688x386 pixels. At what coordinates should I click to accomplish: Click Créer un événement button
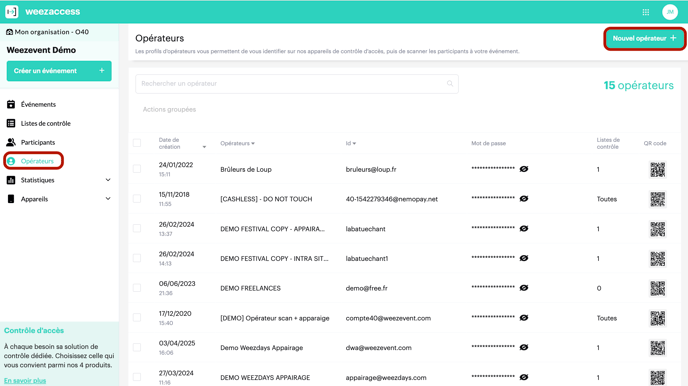(x=59, y=71)
